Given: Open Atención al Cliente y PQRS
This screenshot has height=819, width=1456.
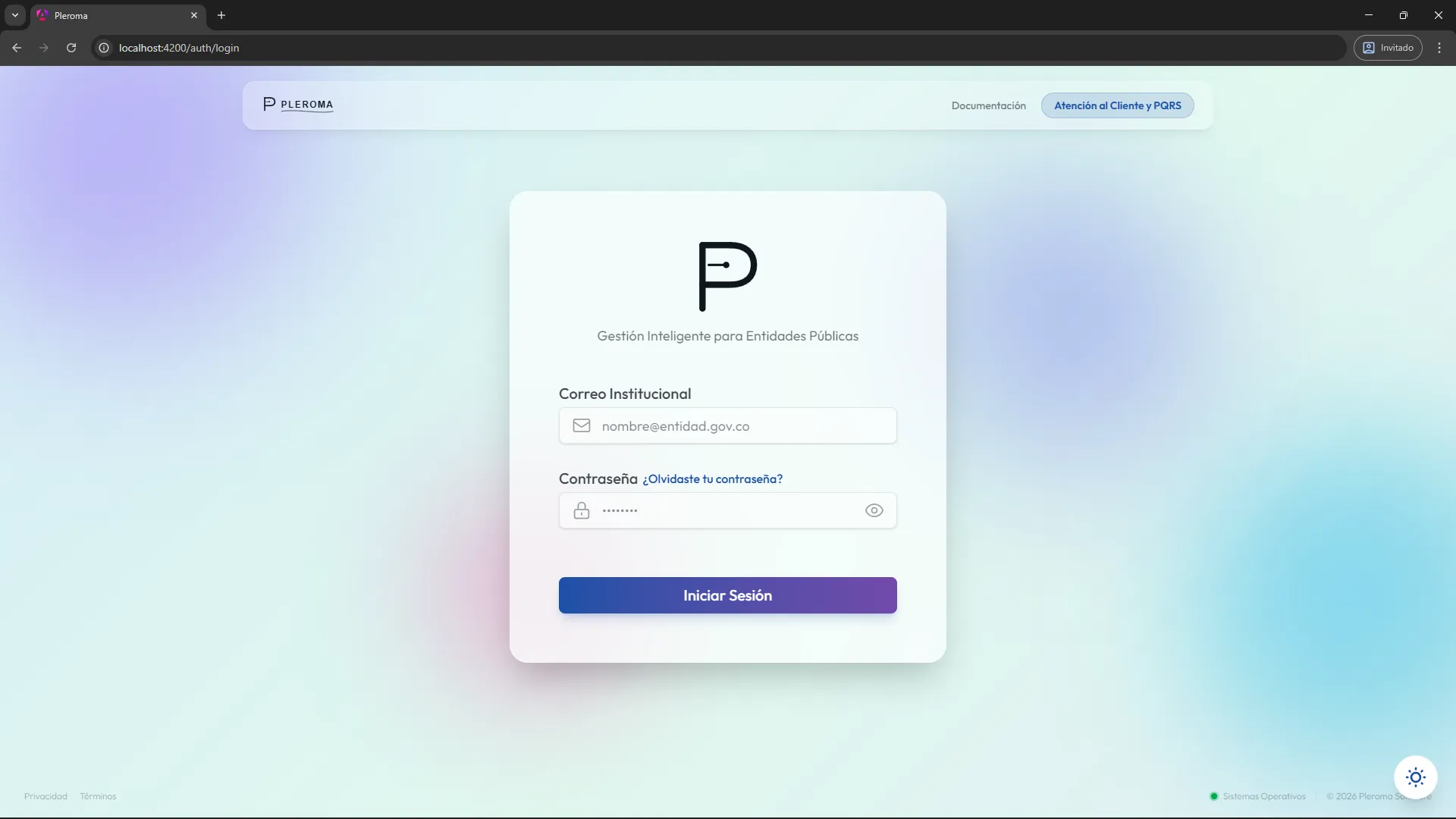Looking at the screenshot, I should click(x=1117, y=105).
